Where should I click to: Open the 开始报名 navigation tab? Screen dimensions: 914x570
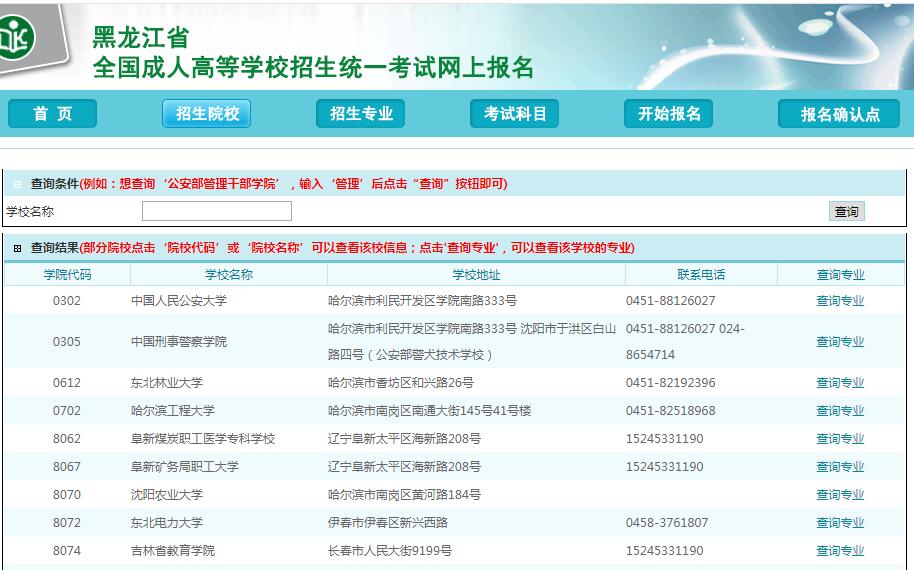click(x=669, y=113)
